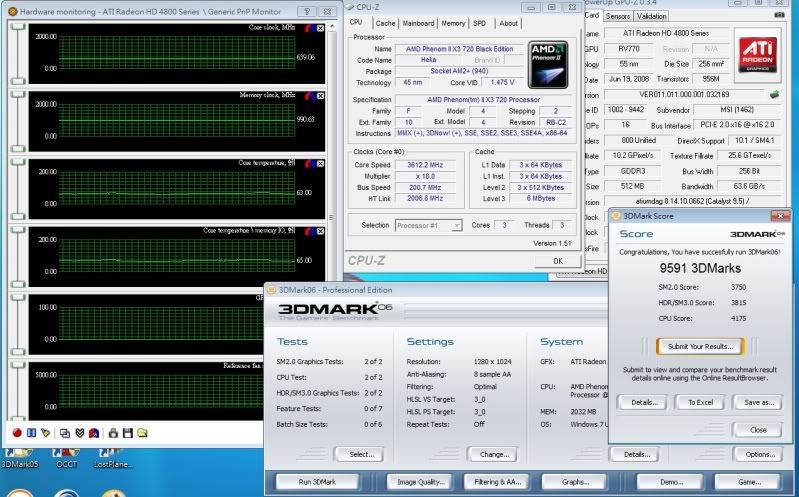Open the SPD tab in CPU-Z
799x497 pixels.
tap(479, 23)
